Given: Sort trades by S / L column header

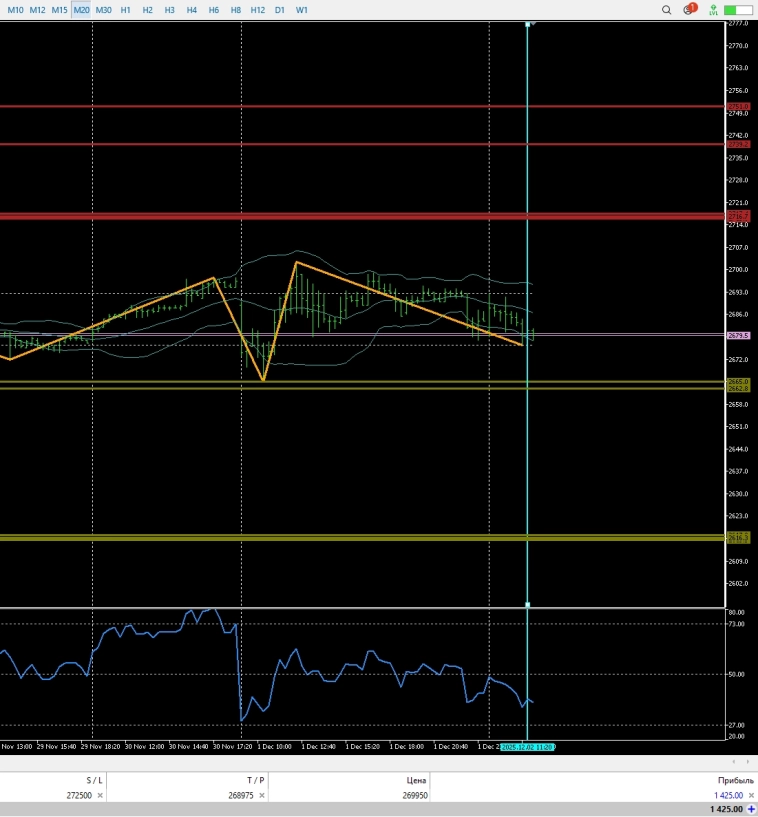Looking at the screenshot, I should coord(94,781).
